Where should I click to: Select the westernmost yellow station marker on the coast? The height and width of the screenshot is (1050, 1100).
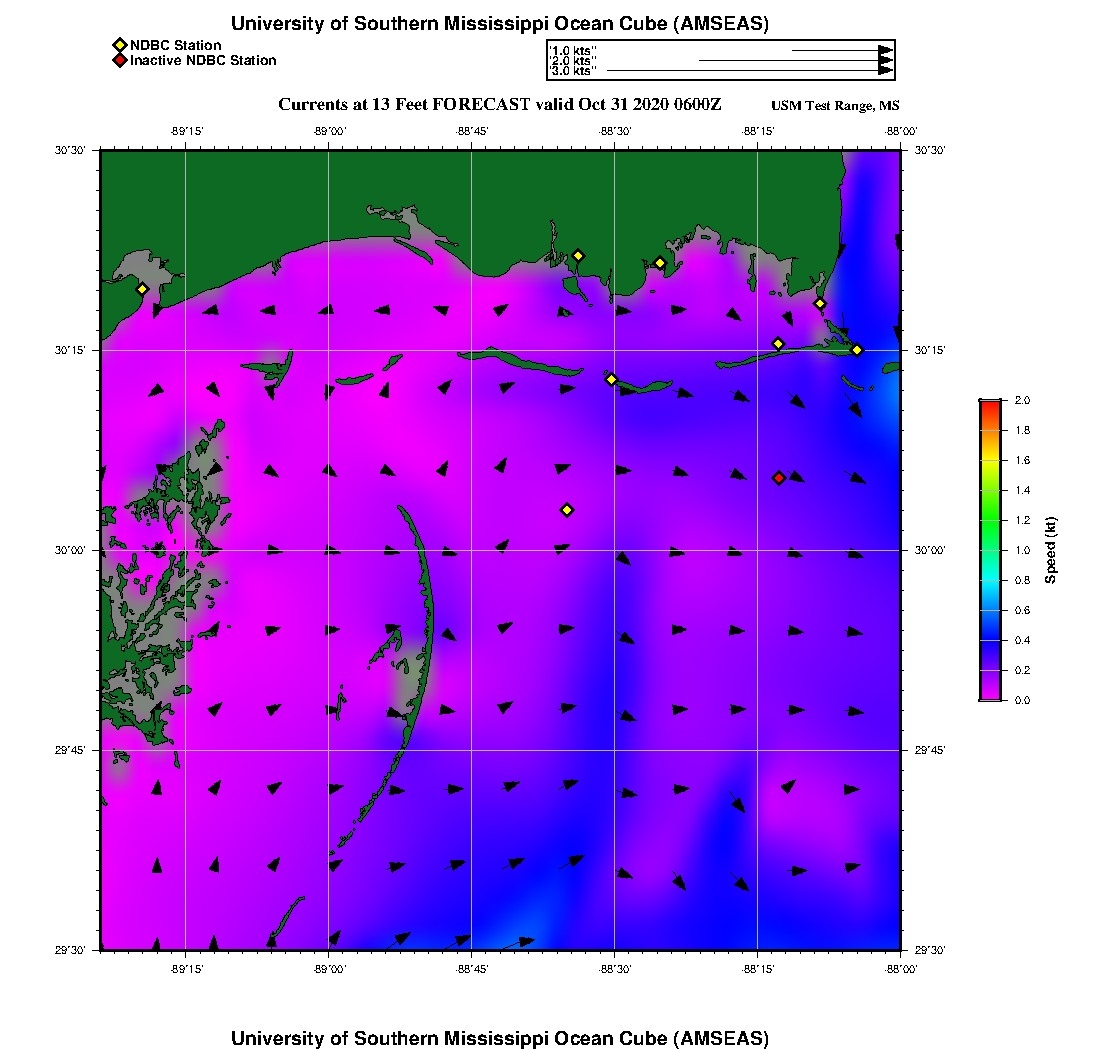pyautogui.click(x=142, y=289)
